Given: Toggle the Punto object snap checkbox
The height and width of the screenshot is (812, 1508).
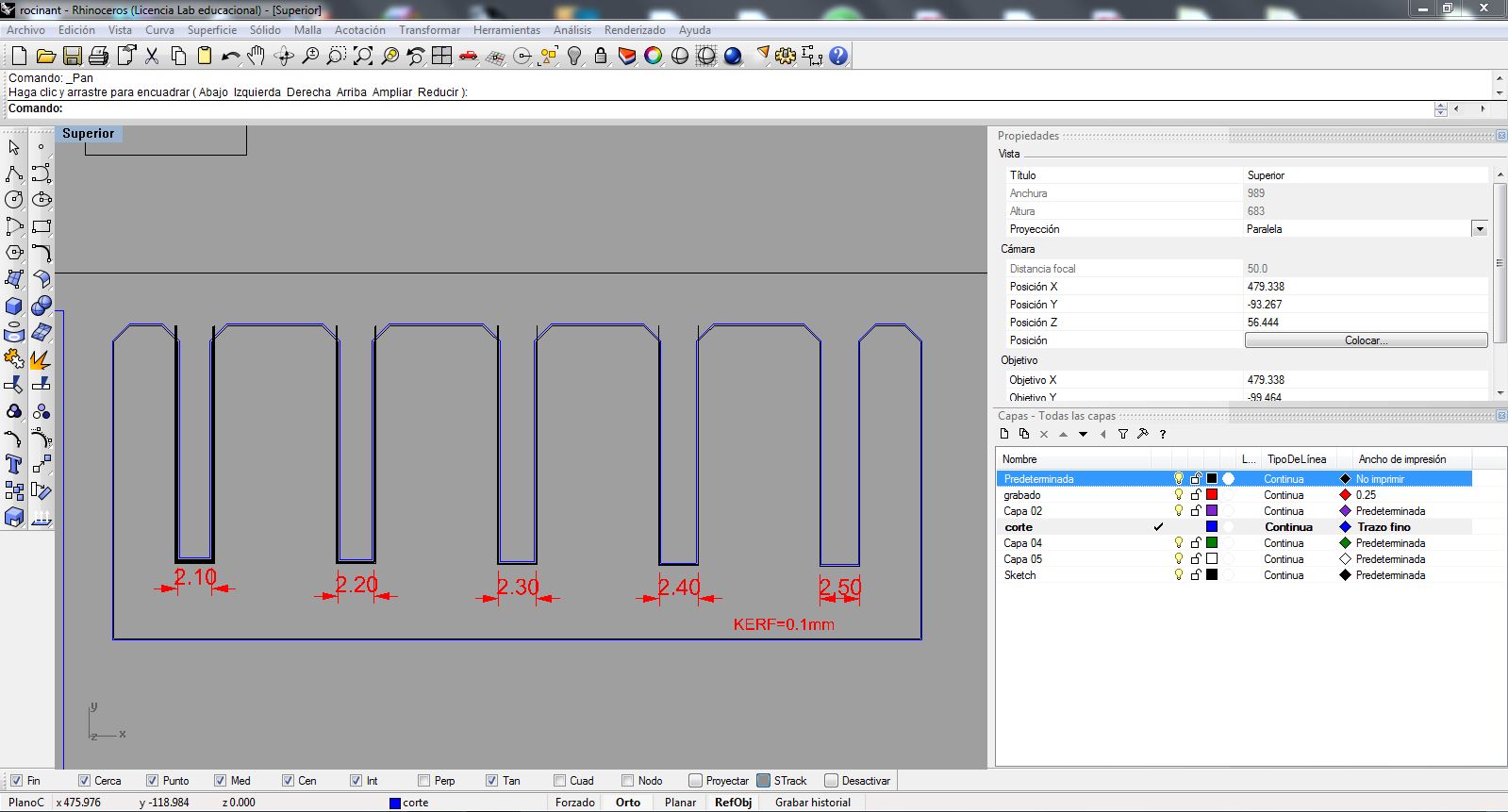Looking at the screenshot, I should tap(152, 780).
